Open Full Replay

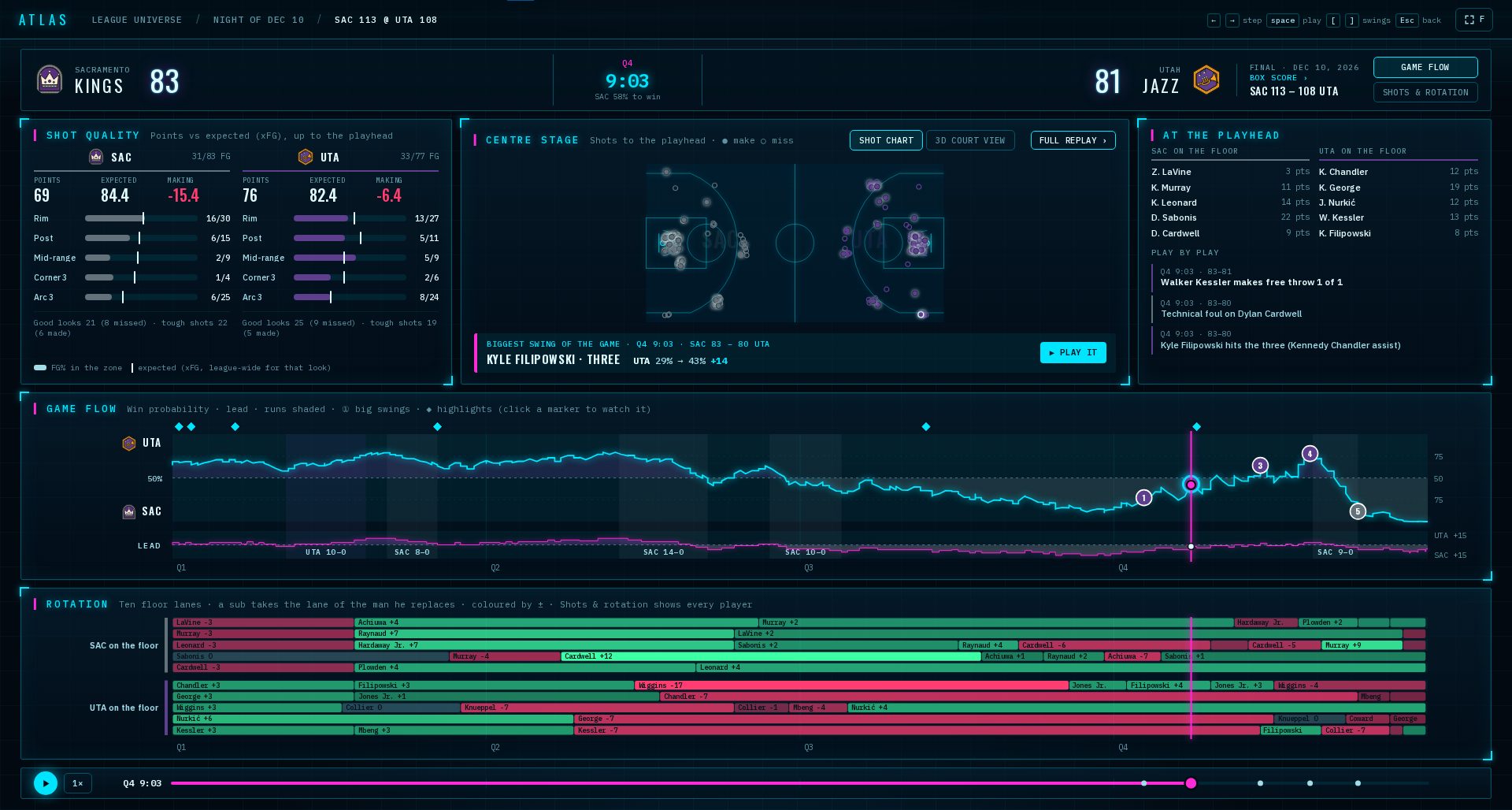[x=1073, y=140]
